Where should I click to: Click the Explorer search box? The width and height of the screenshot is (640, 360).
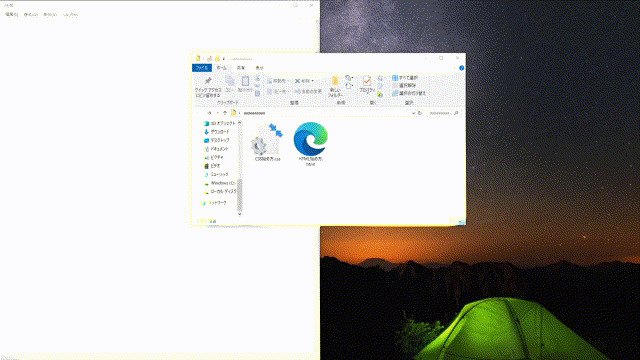coord(444,113)
